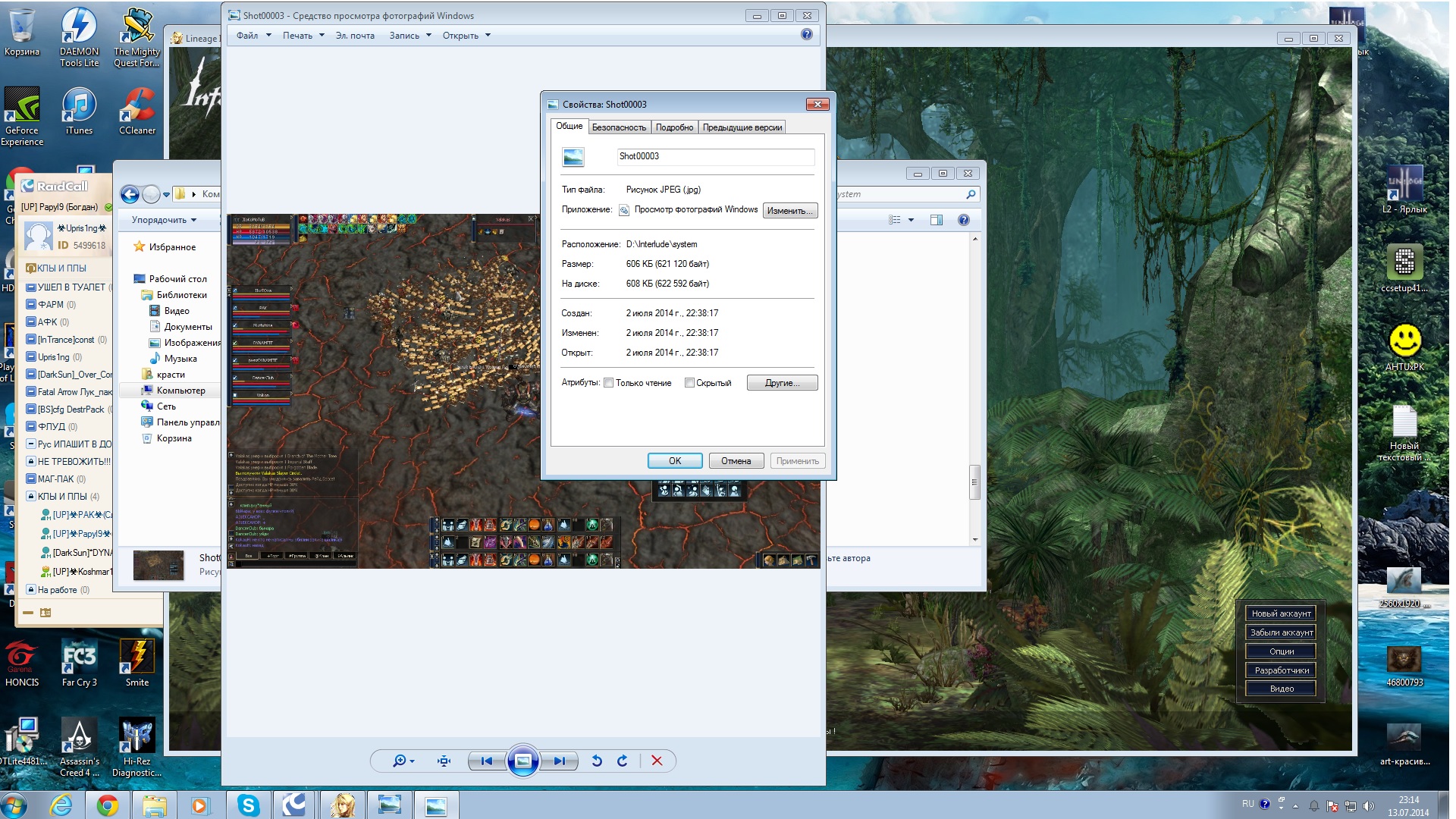Open the Печать dropdown menu
The height and width of the screenshot is (819, 1456).
[x=303, y=36]
